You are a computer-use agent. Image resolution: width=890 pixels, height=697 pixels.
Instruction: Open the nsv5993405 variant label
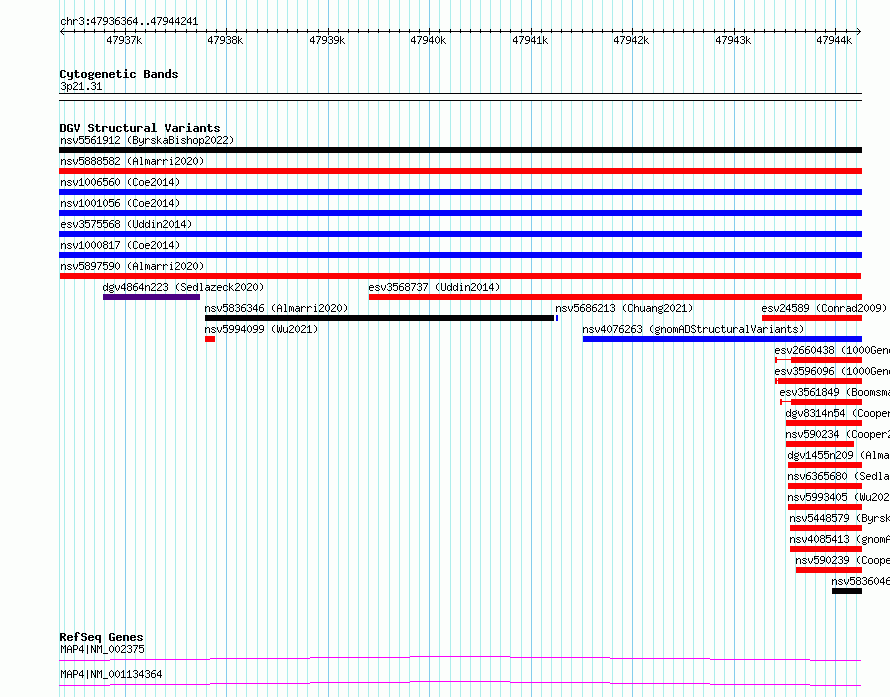click(x=838, y=497)
